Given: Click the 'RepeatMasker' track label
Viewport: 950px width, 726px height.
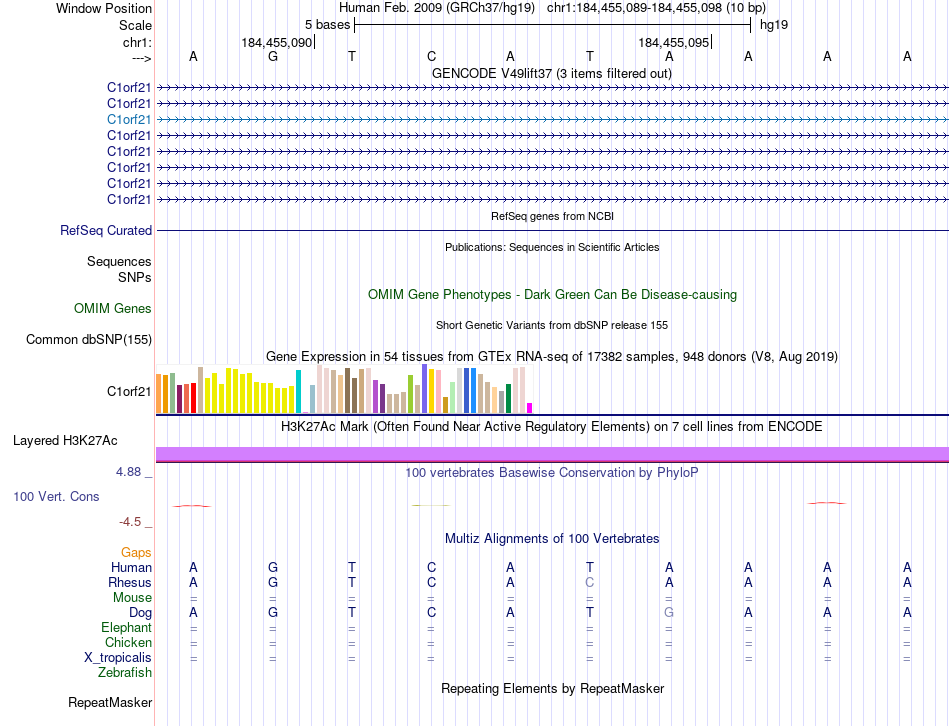Looking at the screenshot, I should (x=110, y=703).
